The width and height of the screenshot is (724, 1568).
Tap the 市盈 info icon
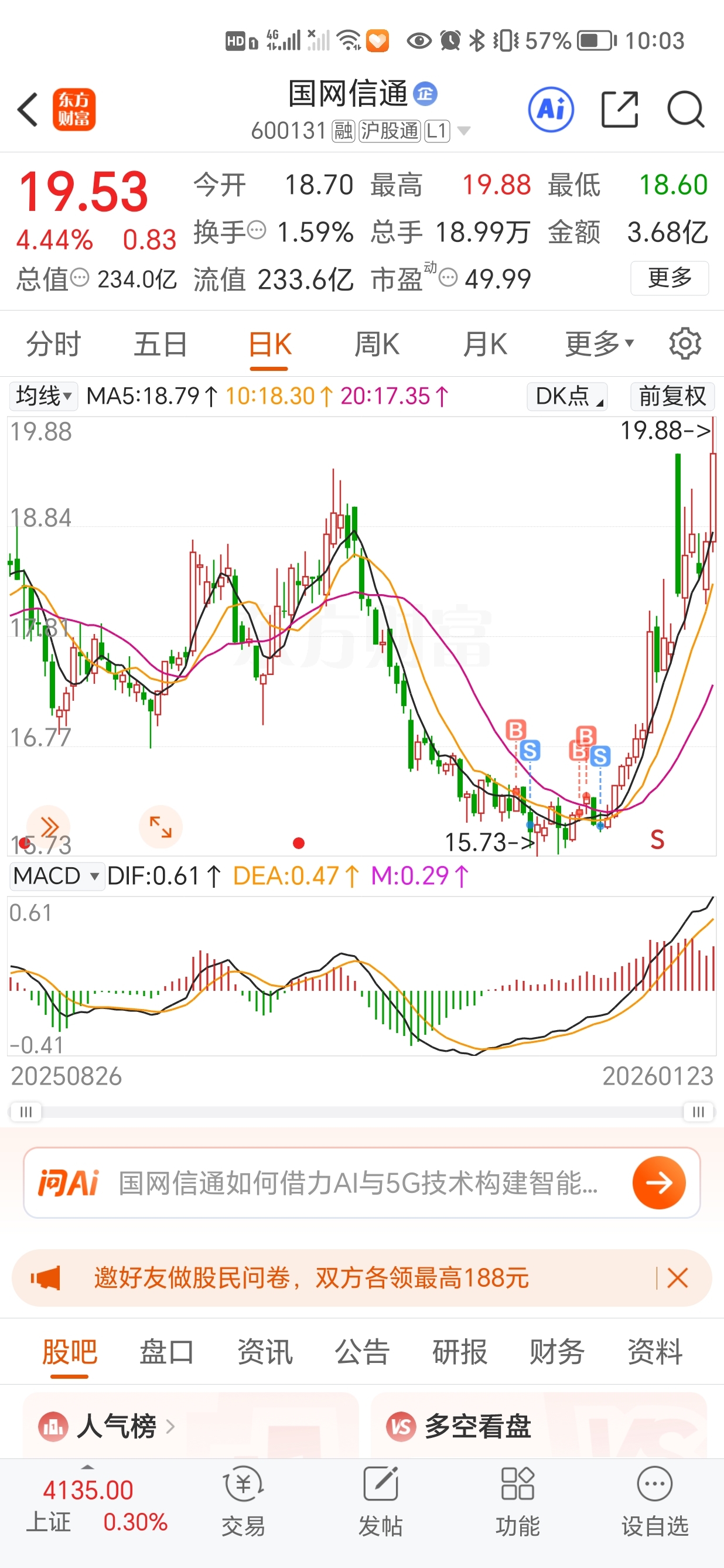448,278
